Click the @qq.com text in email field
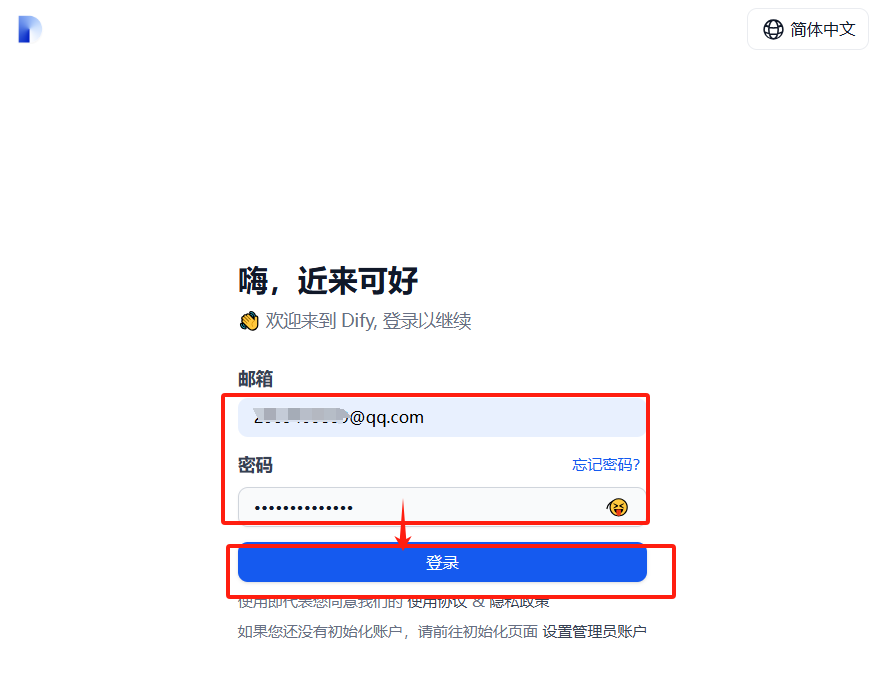Screen dimensions: 887x695 point(386,418)
